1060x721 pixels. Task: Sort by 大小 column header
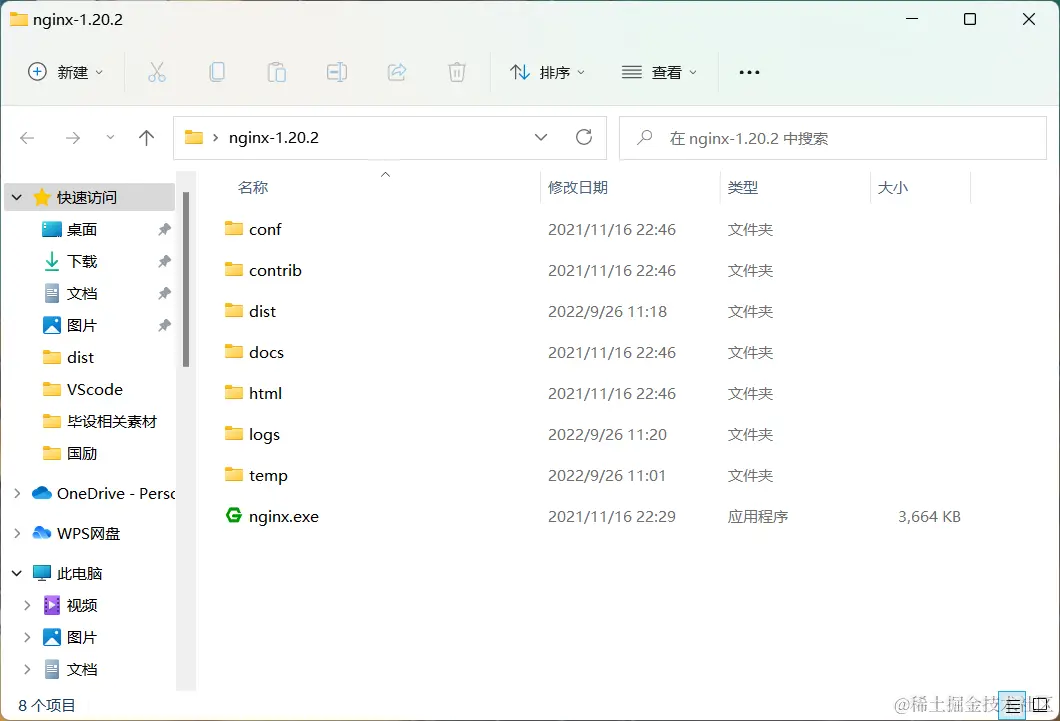[892, 187]
